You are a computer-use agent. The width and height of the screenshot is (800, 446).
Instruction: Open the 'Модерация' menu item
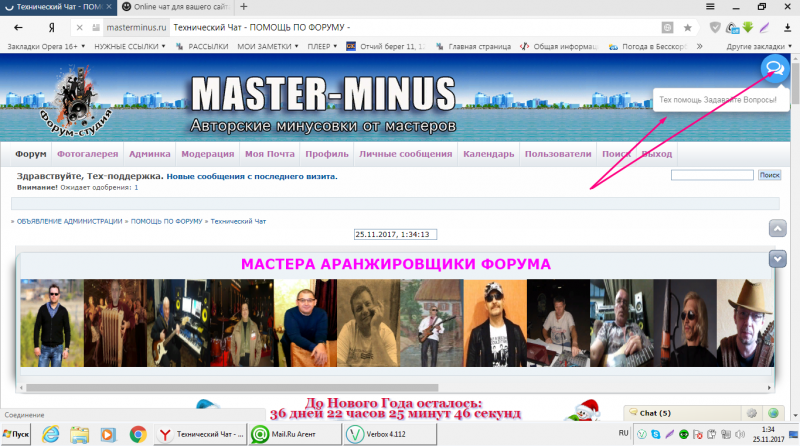[x=208, y=154]
